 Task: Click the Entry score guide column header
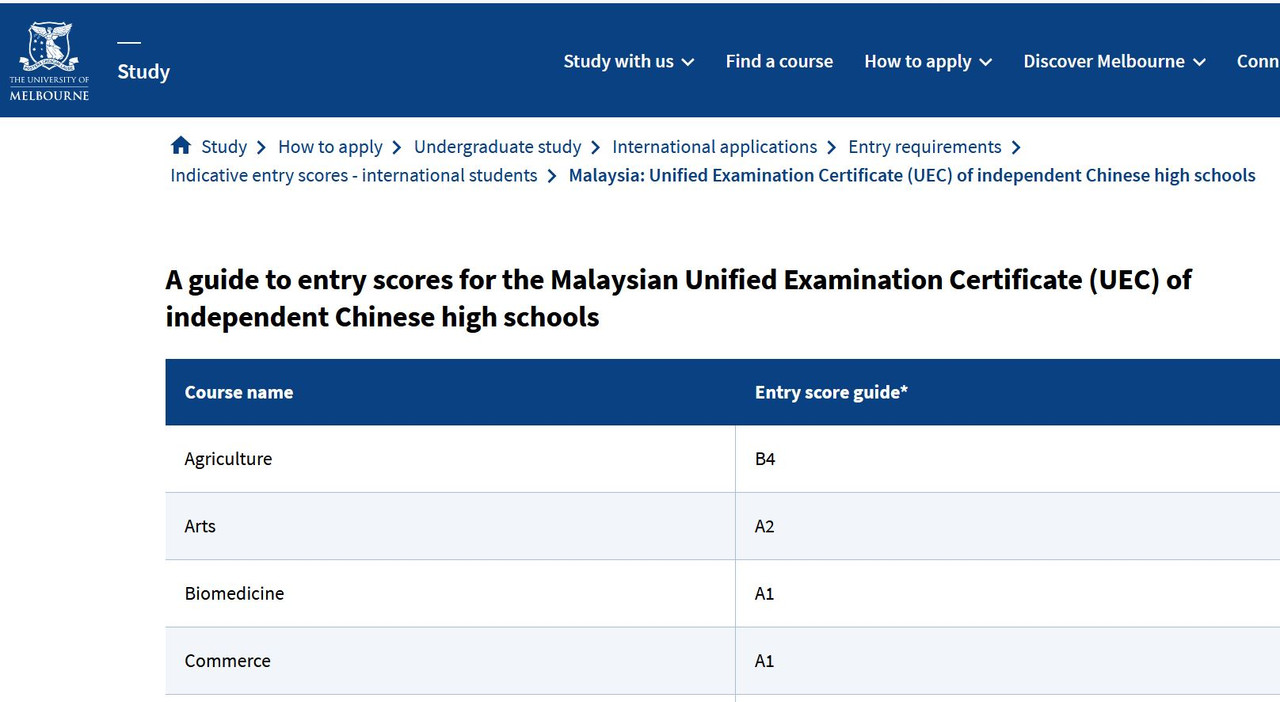pyautogui.click(x=1008, y=392)
